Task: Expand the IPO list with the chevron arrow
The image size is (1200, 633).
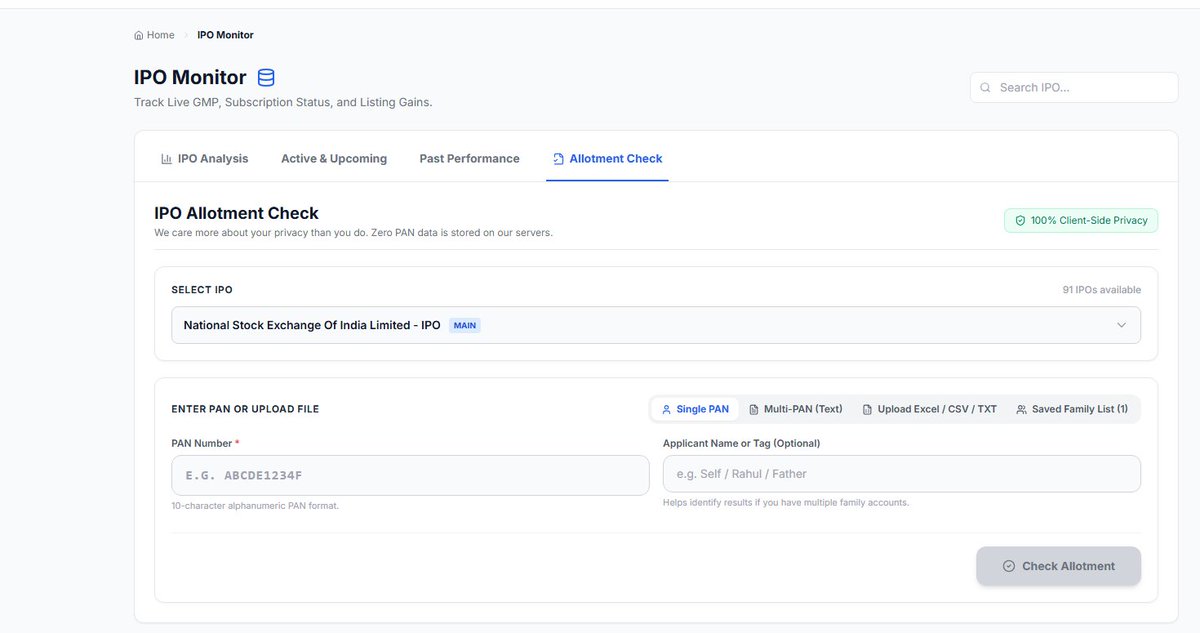Action: 1121,325
